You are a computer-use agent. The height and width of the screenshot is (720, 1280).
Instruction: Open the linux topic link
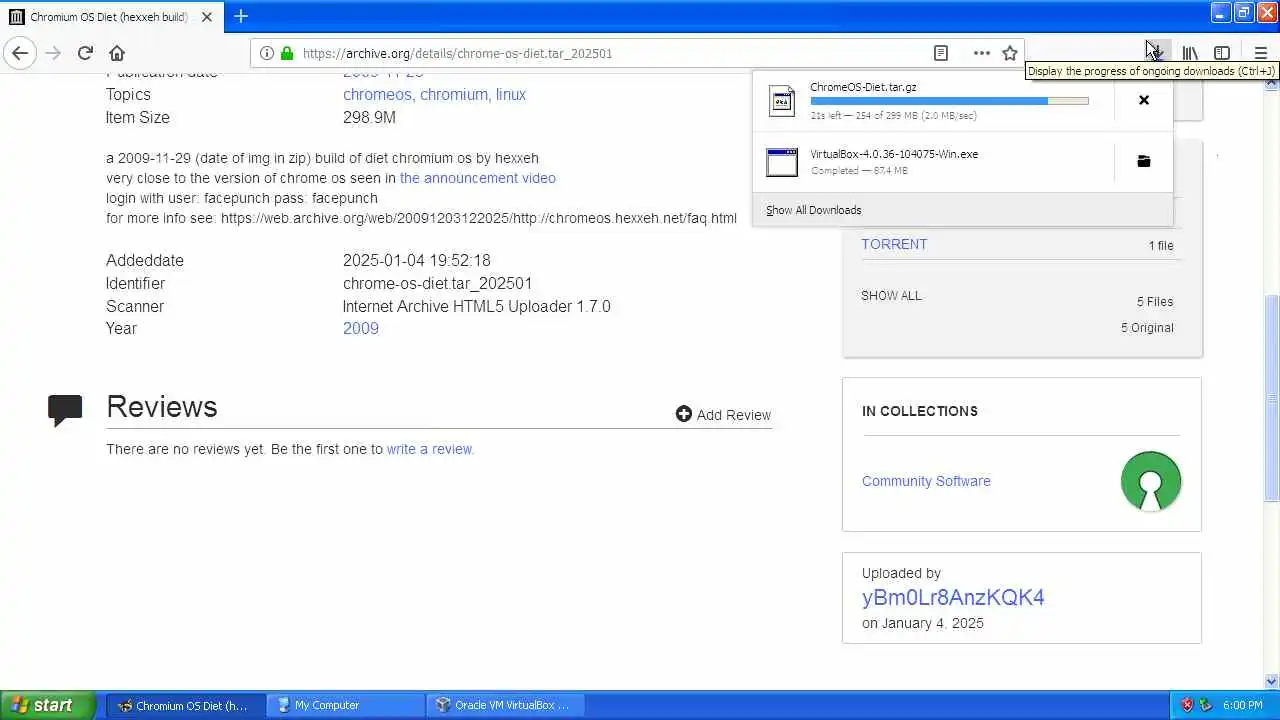(511, 95)
